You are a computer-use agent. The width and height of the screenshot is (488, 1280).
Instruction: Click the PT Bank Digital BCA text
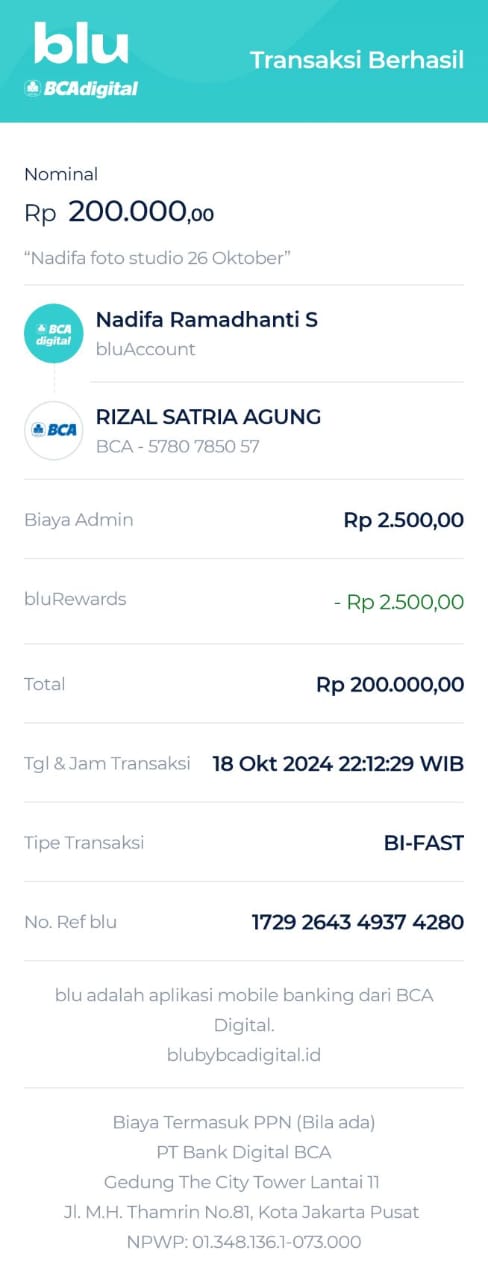coord(244,1152)
